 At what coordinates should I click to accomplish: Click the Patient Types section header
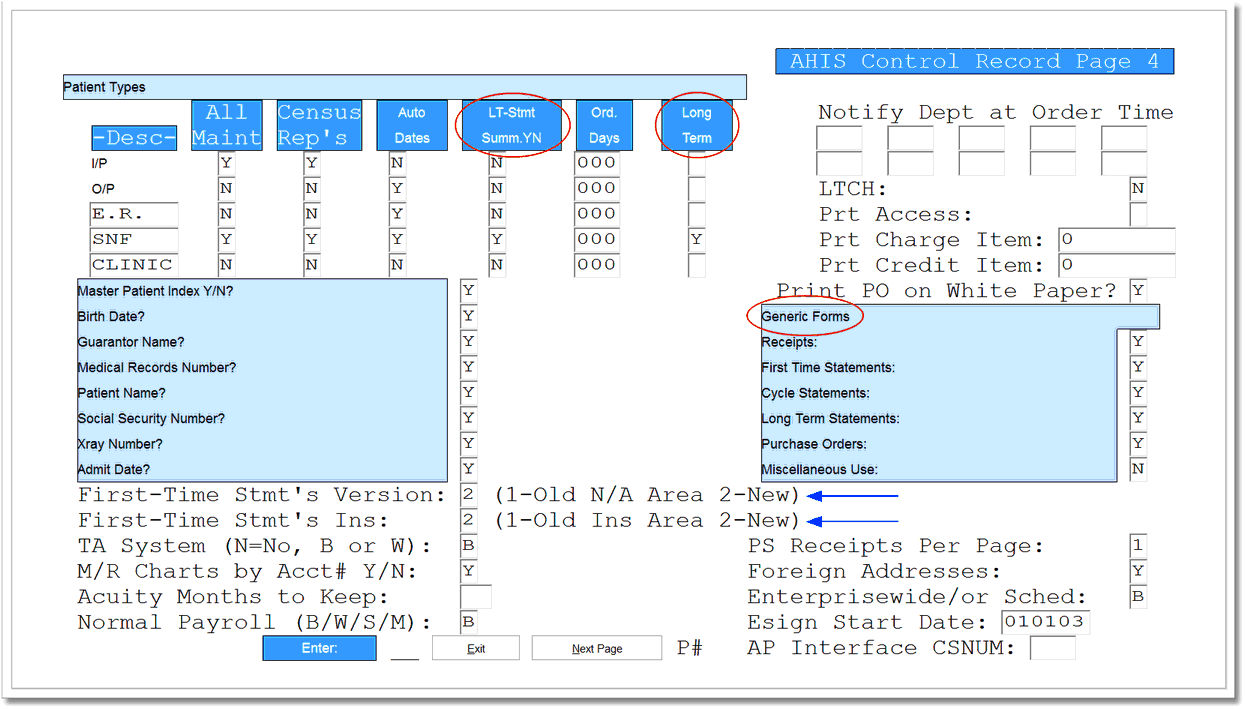404,87
